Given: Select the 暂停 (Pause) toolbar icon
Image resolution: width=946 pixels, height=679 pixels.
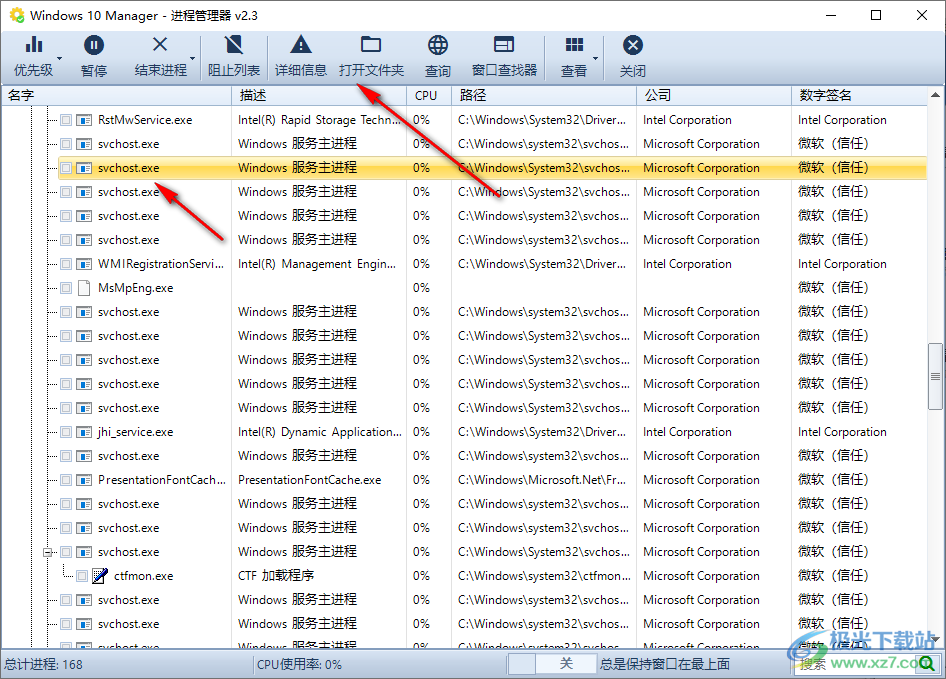Looking at the screenshot, I should (x=93, y=45).
